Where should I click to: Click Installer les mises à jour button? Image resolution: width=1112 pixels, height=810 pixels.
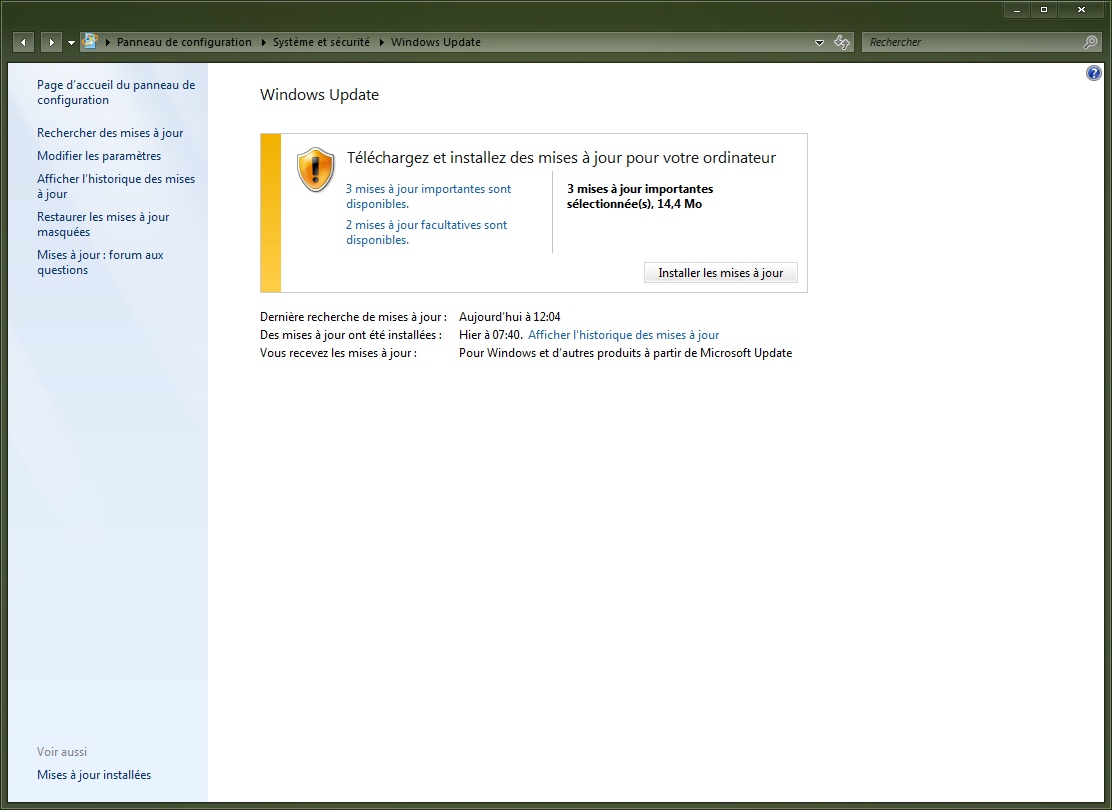(721, 272)
